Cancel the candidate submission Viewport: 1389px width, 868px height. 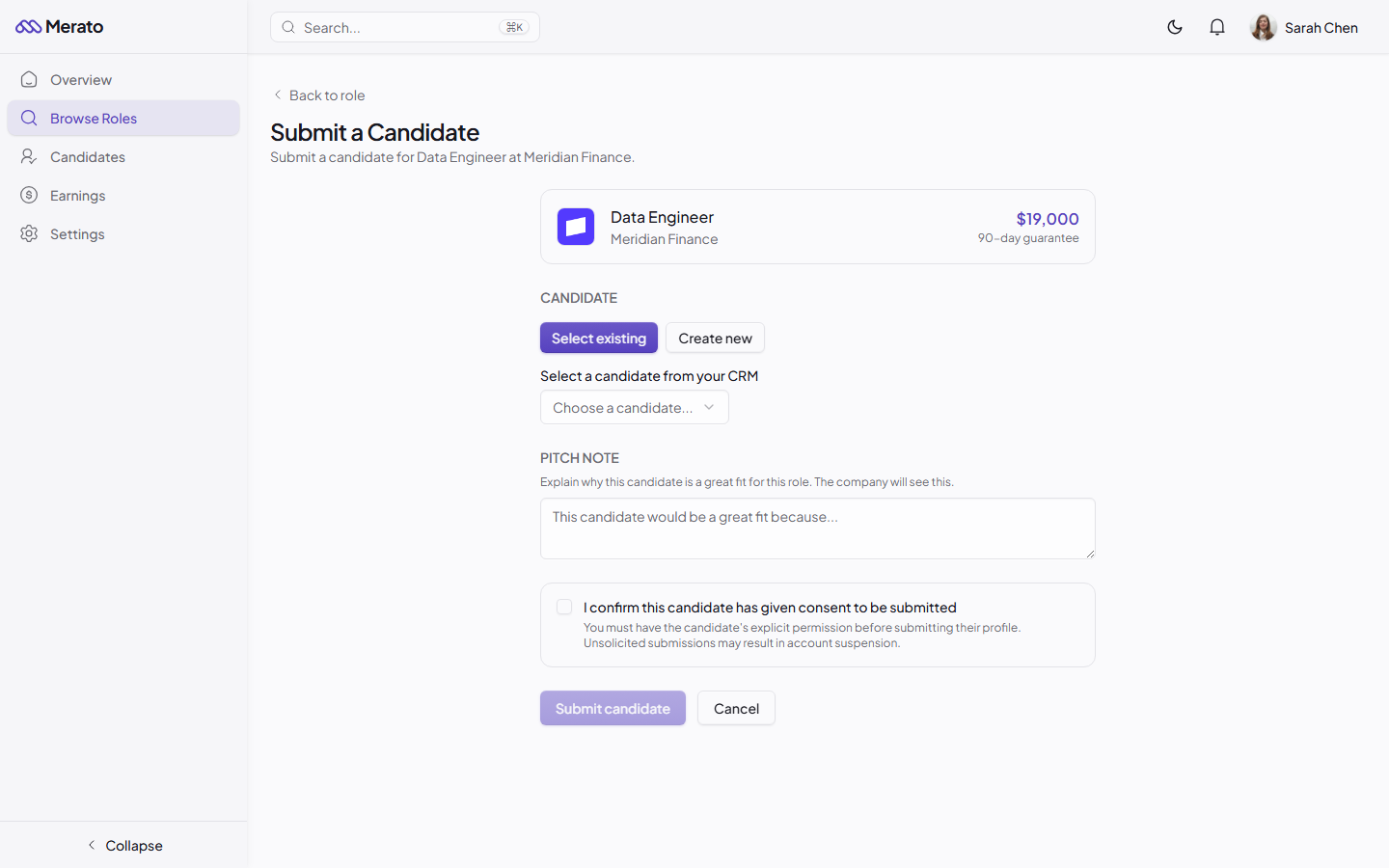click(736, 708)
